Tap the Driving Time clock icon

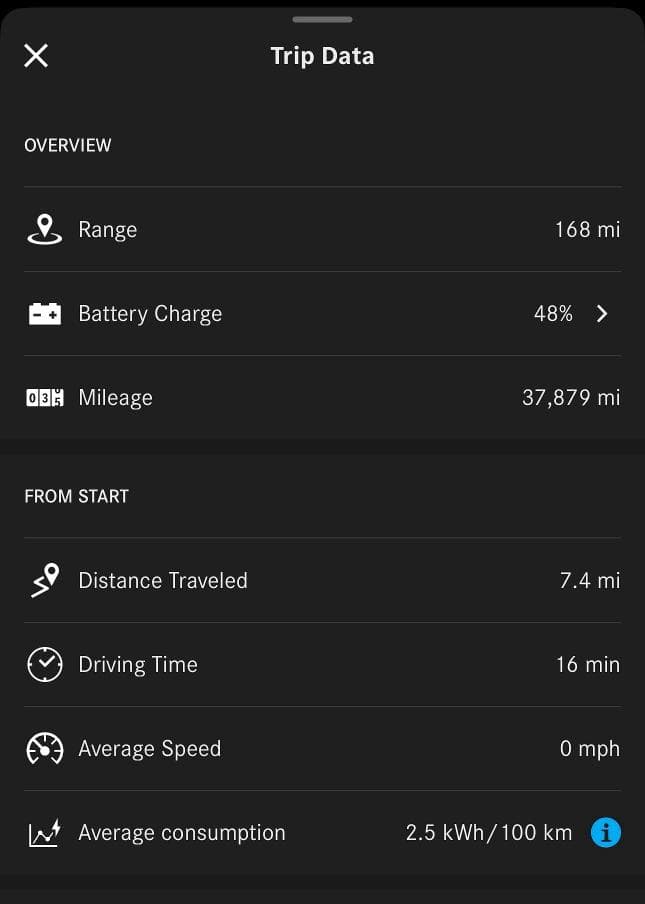[x=45, y=665]
